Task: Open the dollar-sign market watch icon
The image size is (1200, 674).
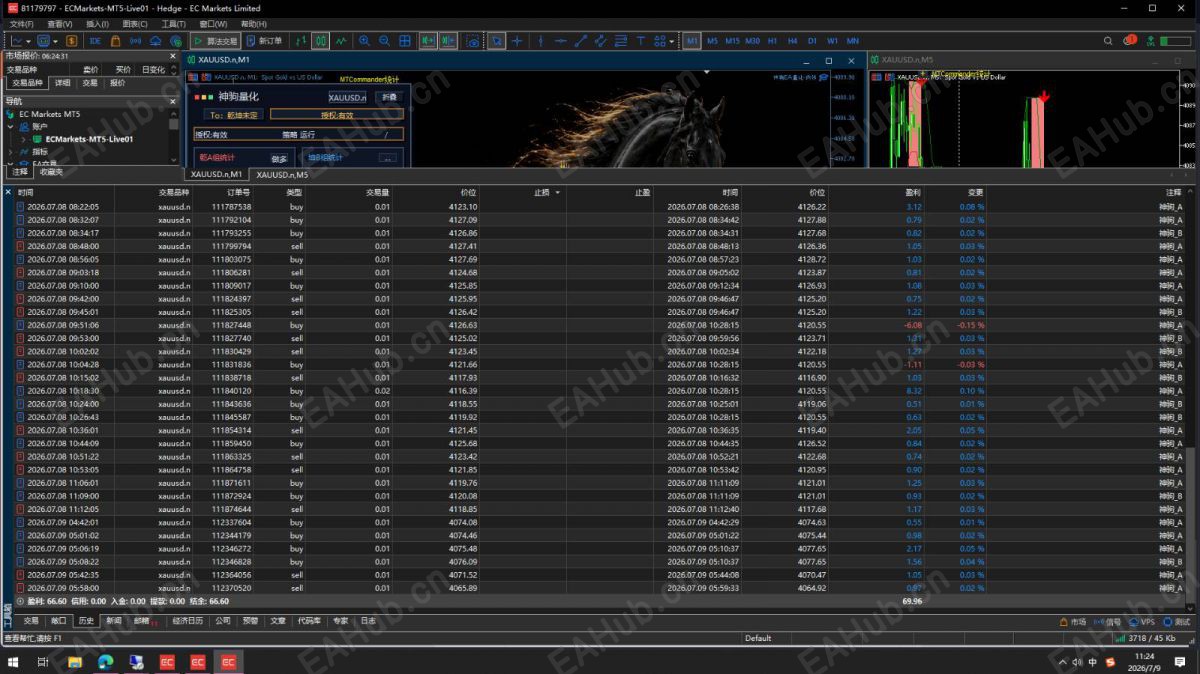Action: (x=72, y=41)
